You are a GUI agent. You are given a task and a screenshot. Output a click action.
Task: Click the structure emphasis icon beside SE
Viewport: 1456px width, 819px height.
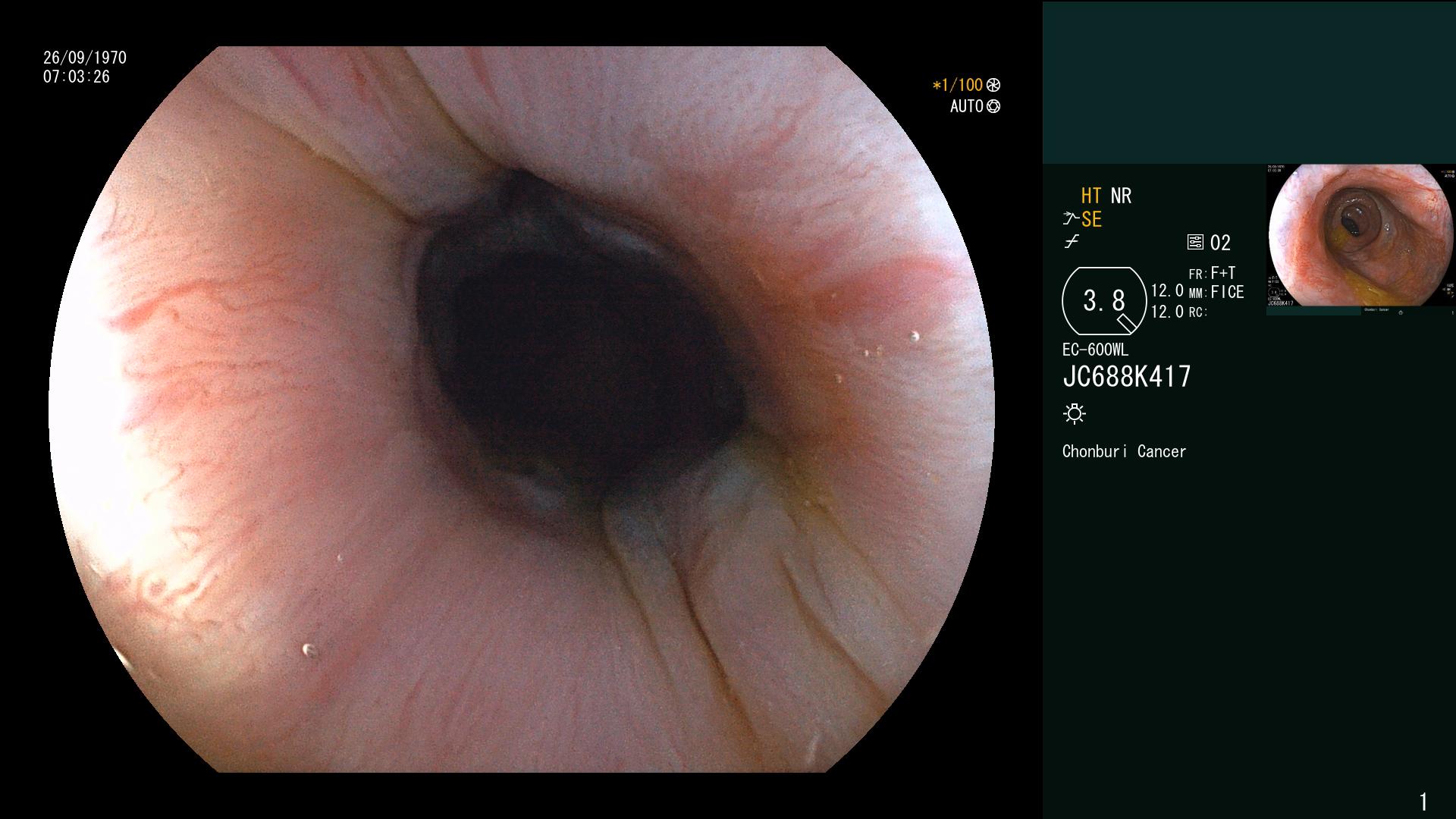click(1071, 220)
